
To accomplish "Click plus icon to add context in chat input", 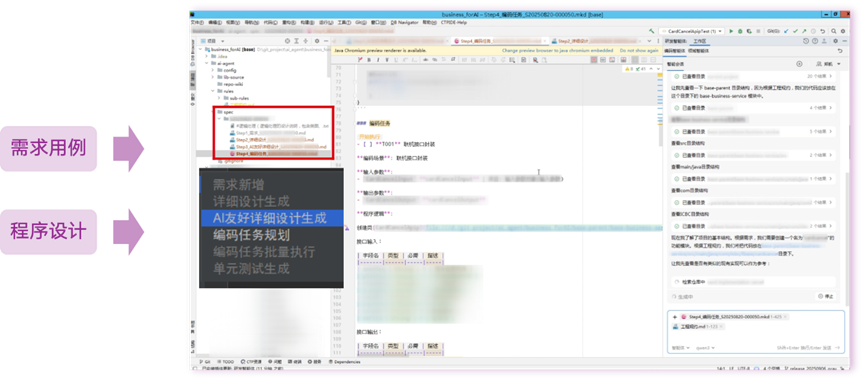I will 674,317.
